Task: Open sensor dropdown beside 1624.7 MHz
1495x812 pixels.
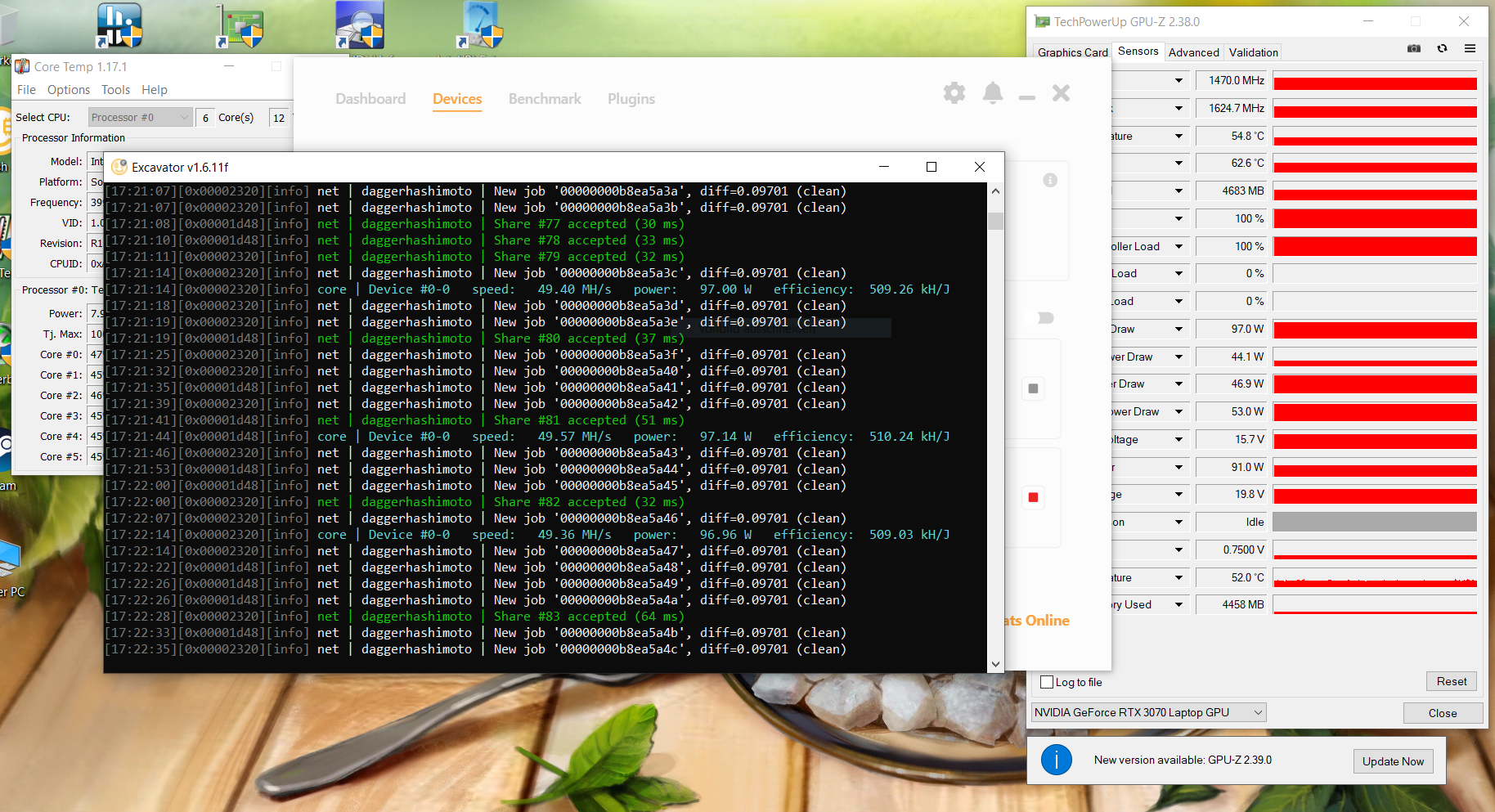Action: (x=1178, y=108)
